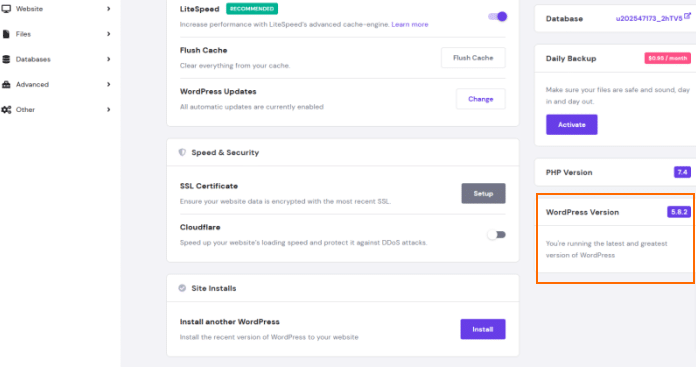
Task: Disable the LiteSpeed toggle switch
Action: tap(498, 17)
